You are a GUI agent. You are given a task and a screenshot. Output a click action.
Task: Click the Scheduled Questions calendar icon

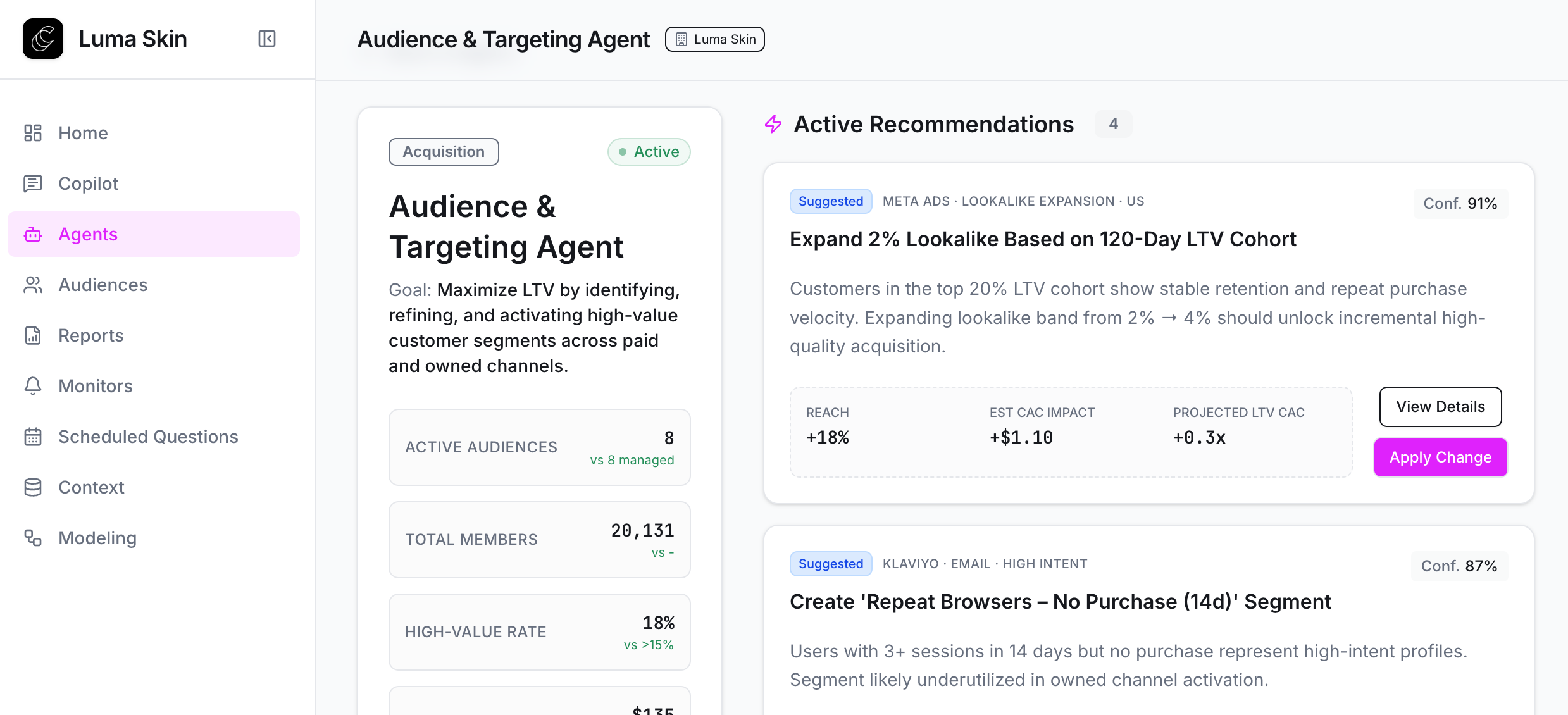point(33,437)
